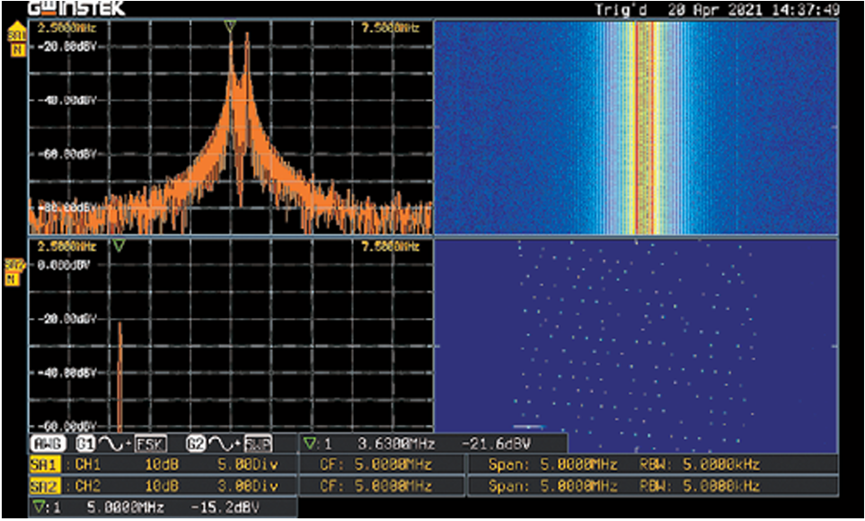Click the 5.00Div position value
Screen dimensions: 865x521
coord(247,465)
